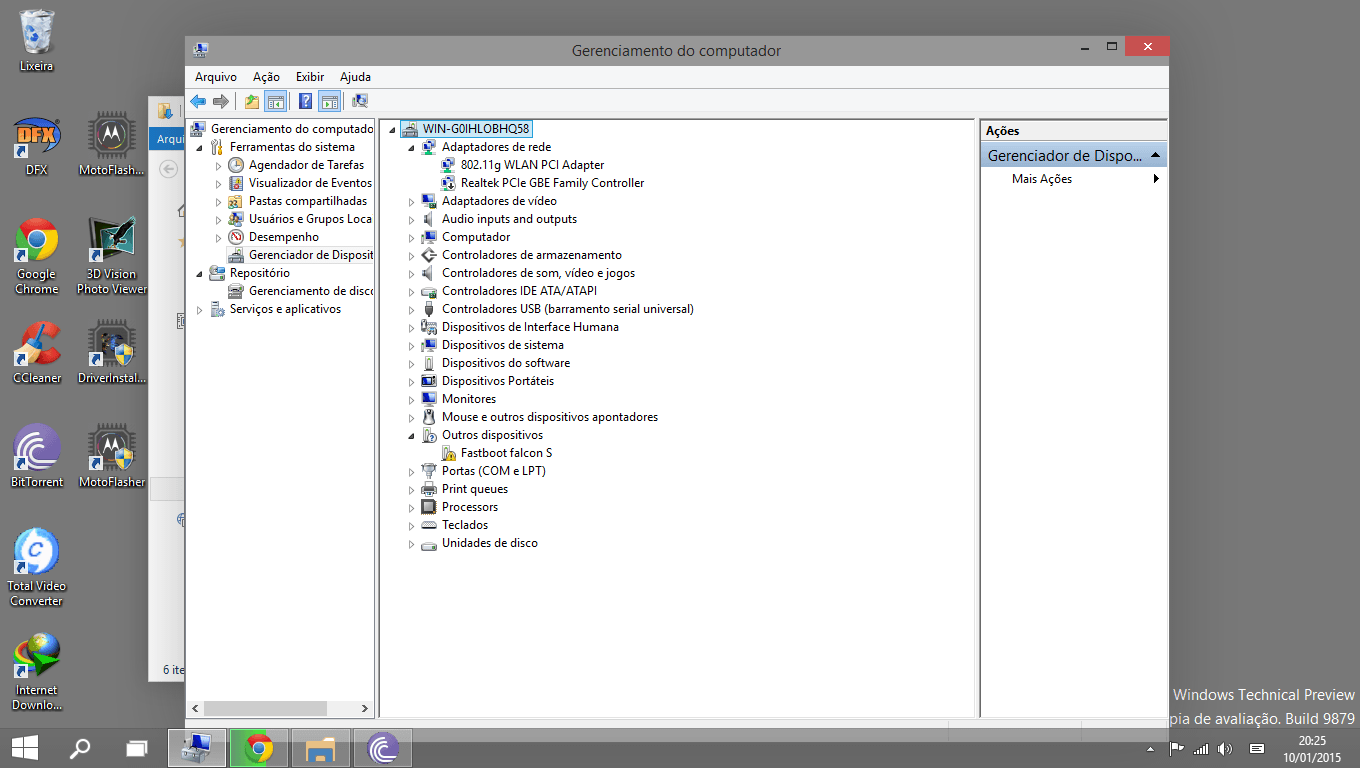Viewport: 1360px width, 768px height.
Task: Click the Back arrow toolbar button
Action: click(198, 101)
